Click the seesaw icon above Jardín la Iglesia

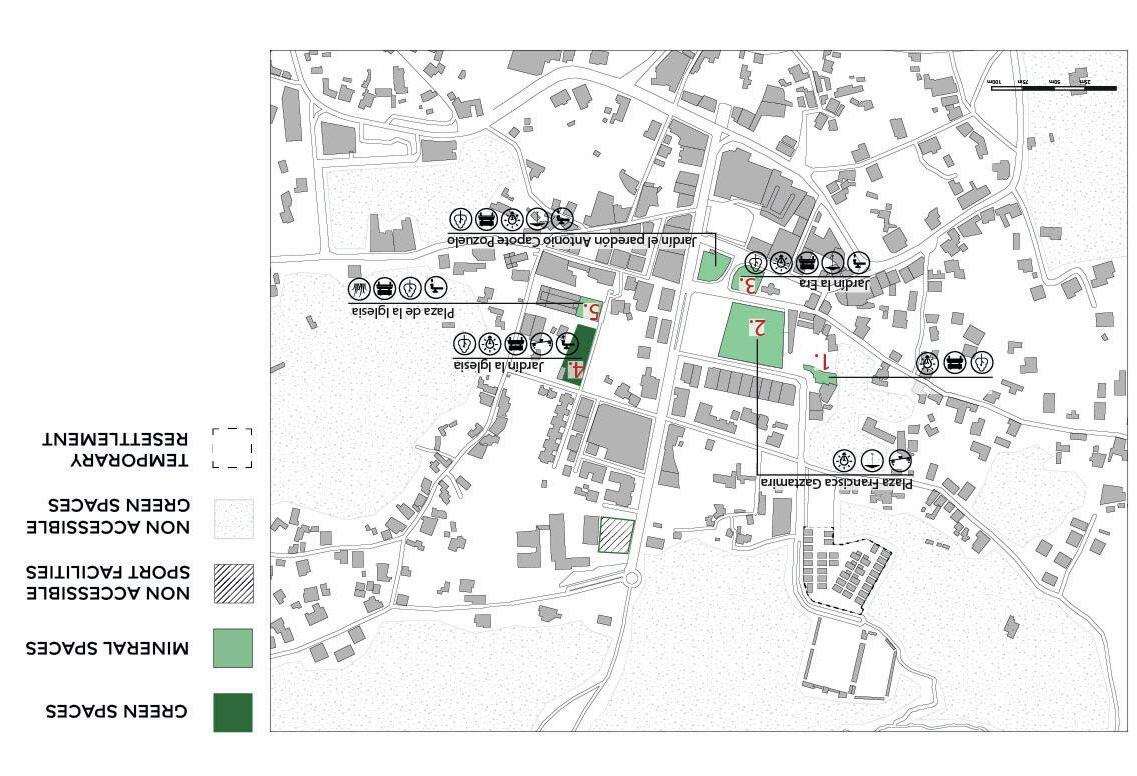point(540,343)
